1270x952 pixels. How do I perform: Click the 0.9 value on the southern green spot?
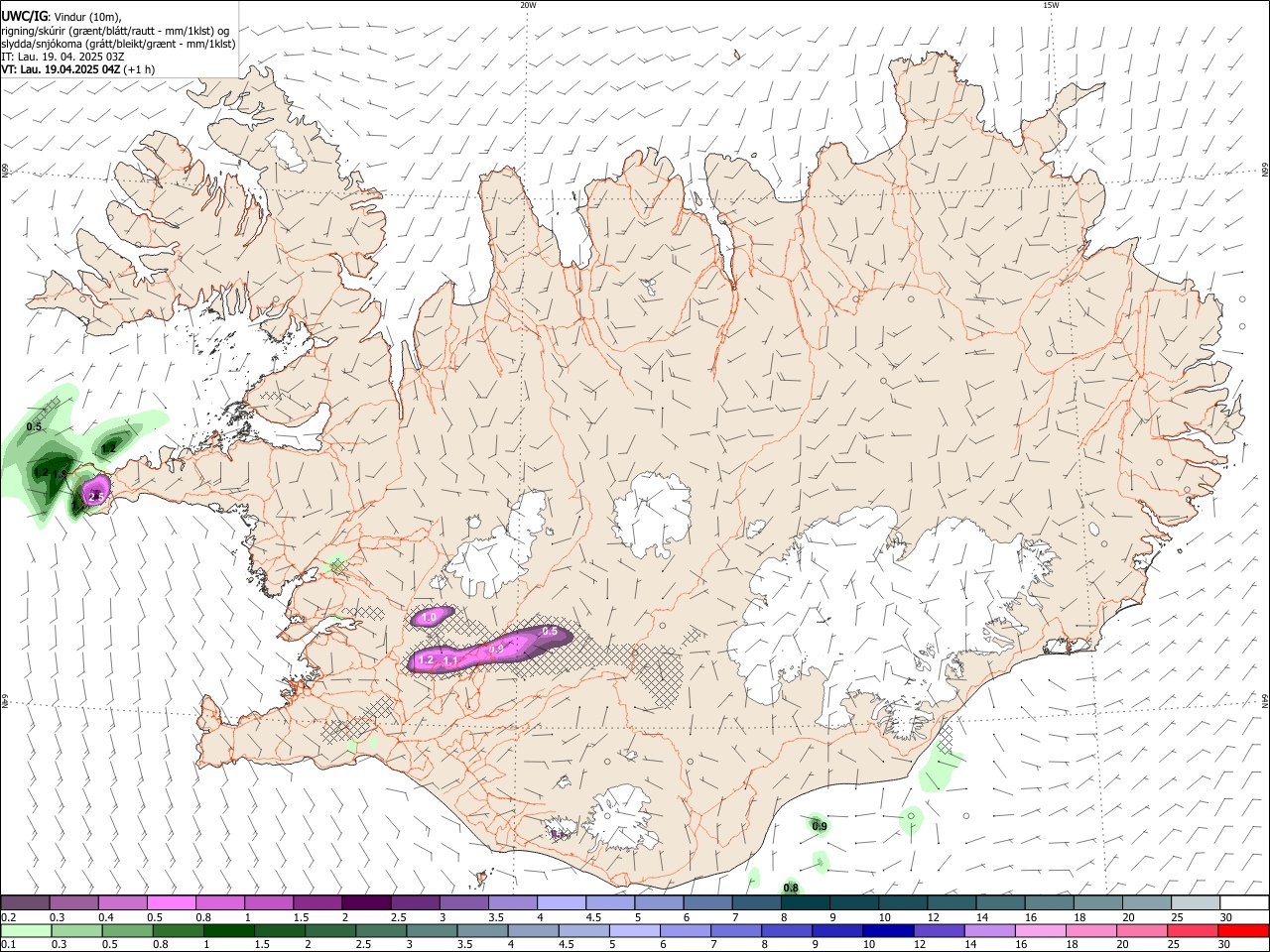[820, 826]
